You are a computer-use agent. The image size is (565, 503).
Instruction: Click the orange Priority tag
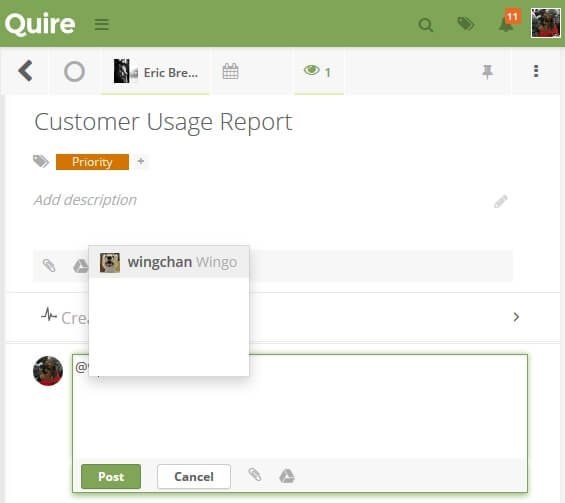[92, 162]
